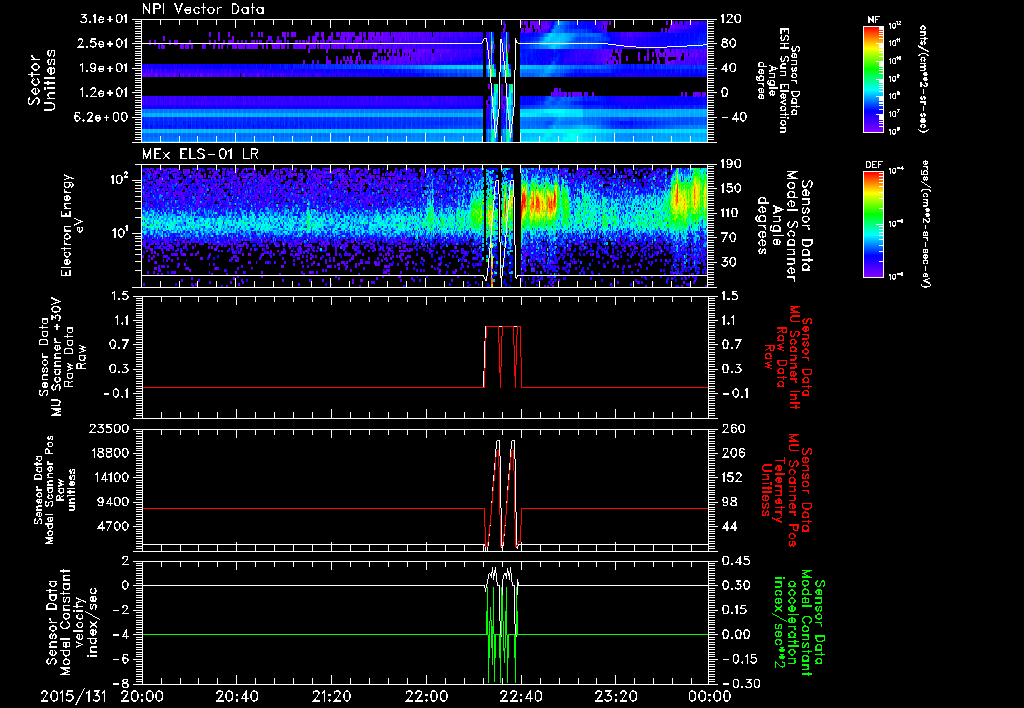
Task: Click the '22:40' time tick label
Action: pos(520,696)
